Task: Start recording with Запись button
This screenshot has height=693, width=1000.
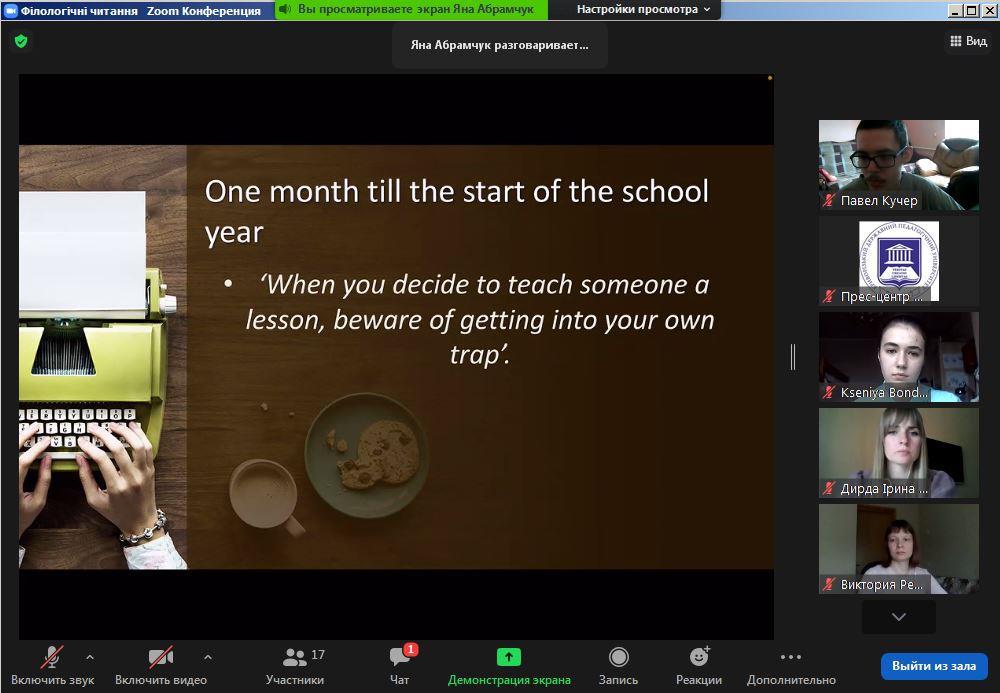Action: click(x=618, y=665)
